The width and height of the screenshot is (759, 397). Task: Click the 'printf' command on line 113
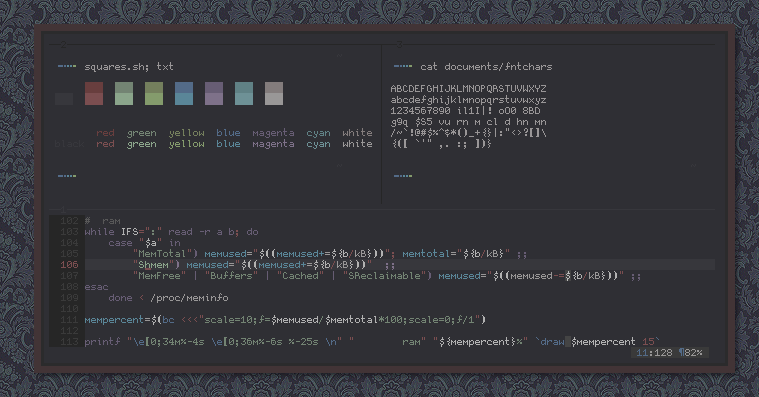point(102,342)
